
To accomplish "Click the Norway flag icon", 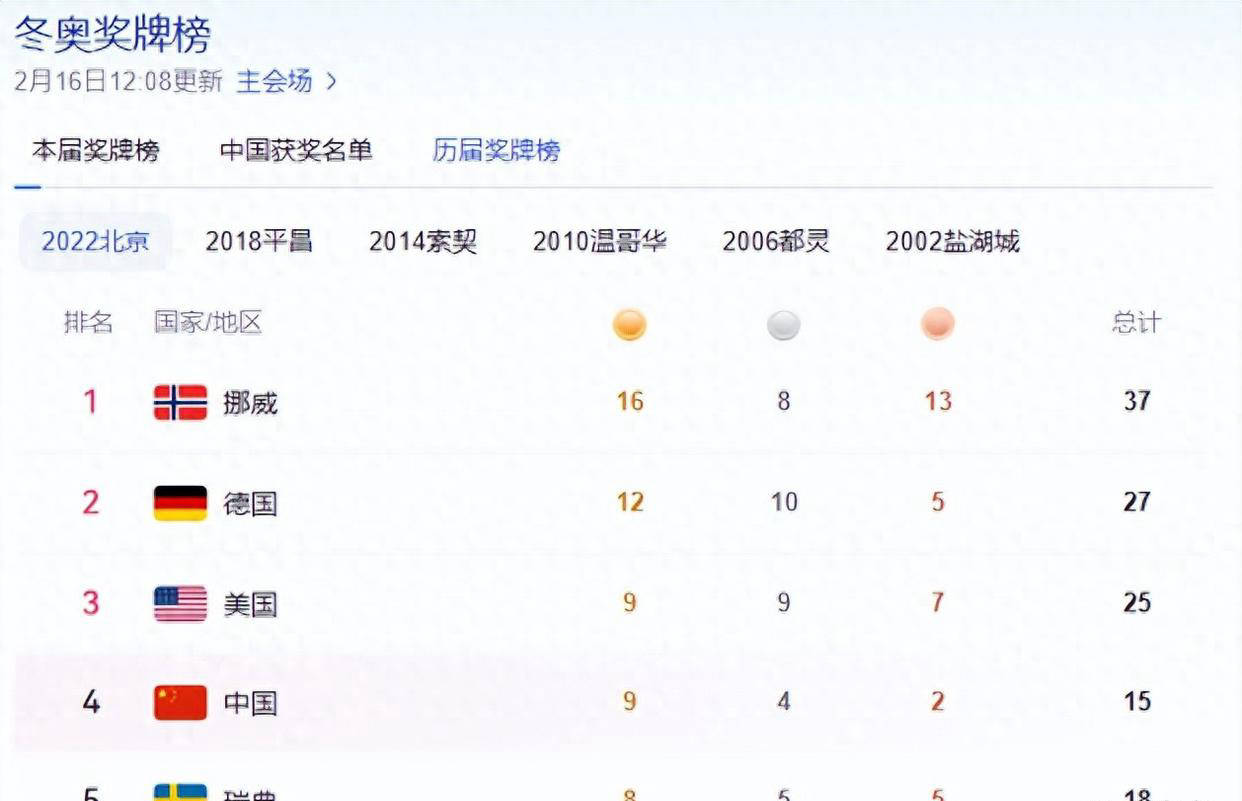I will pos(180,402).
